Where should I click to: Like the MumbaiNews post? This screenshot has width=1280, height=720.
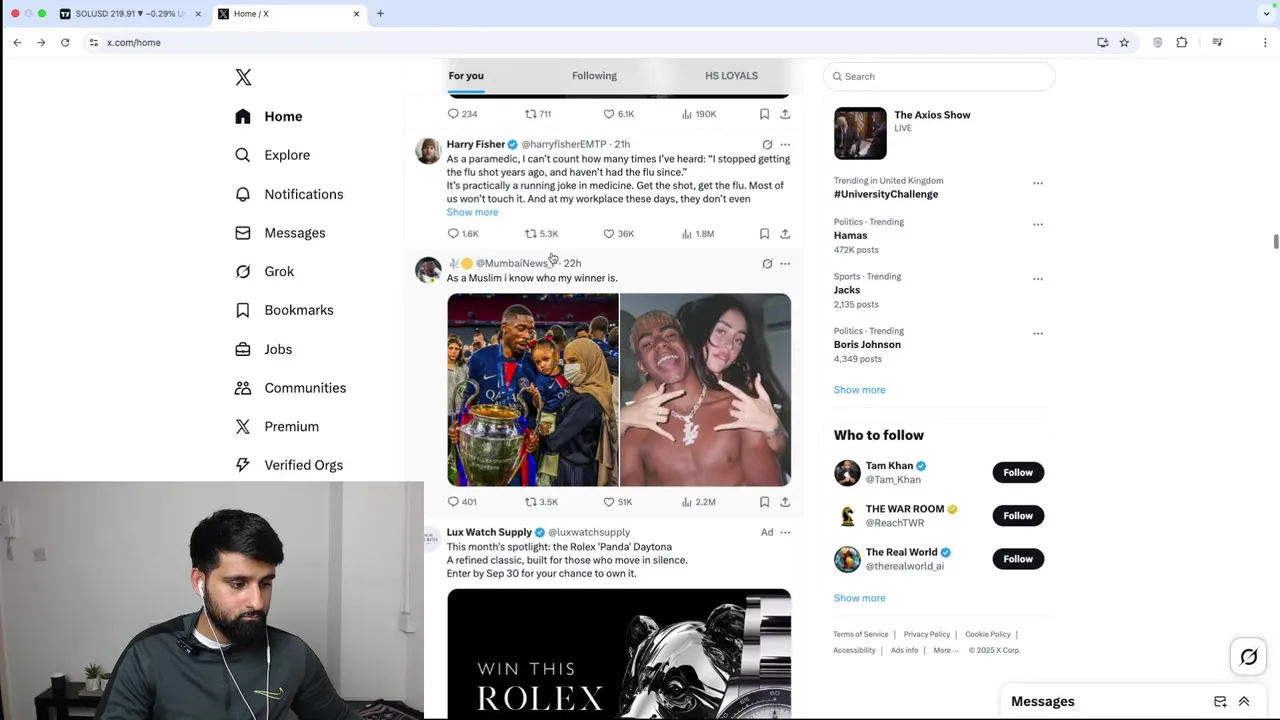[618, 502]
